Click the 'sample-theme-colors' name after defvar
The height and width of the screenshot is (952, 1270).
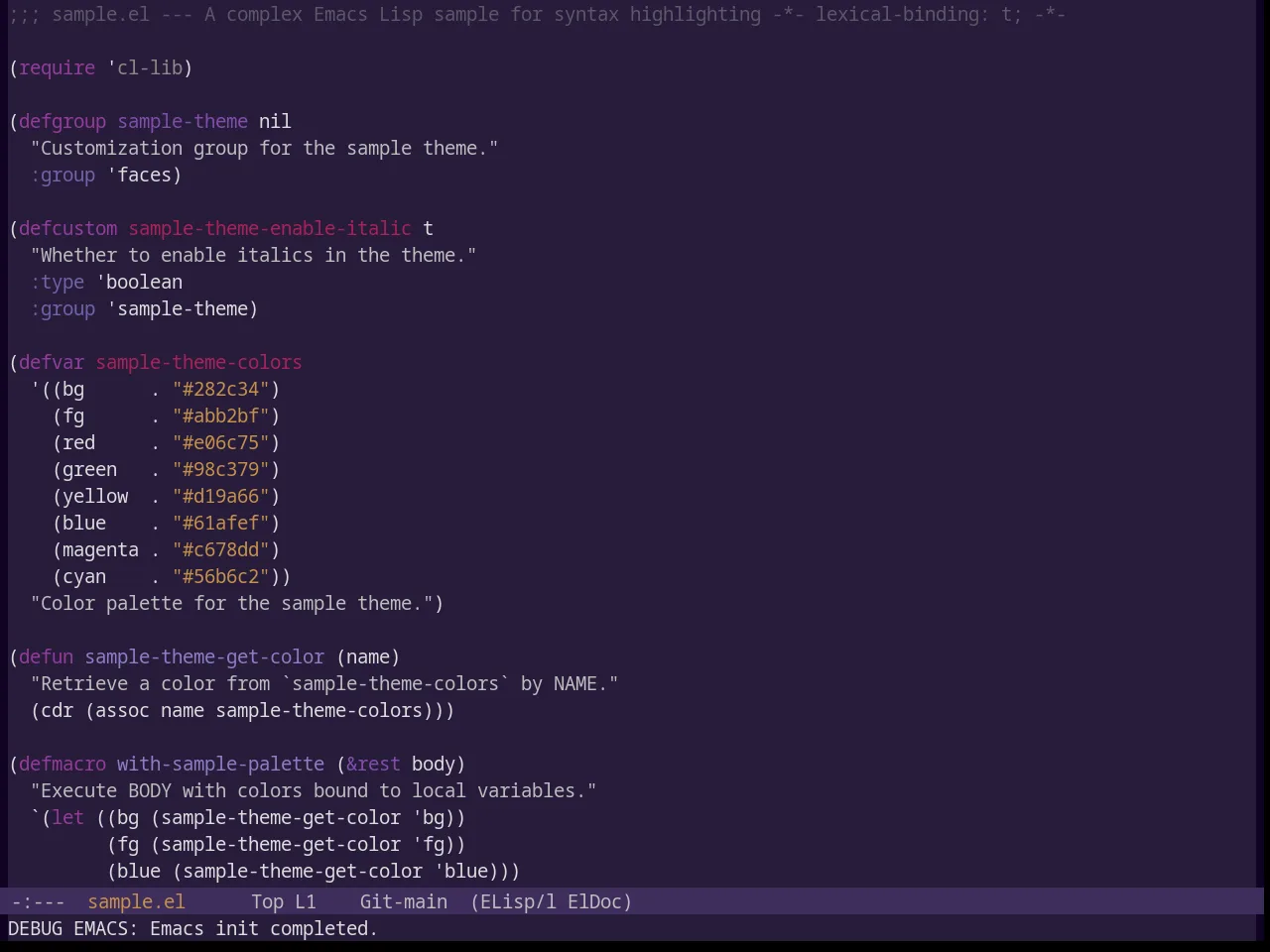[x=198, y=362]
